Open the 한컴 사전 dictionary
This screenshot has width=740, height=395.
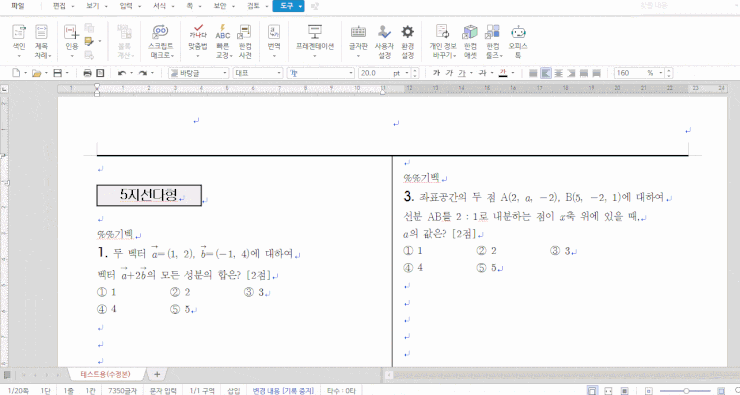tap(245, 42)
